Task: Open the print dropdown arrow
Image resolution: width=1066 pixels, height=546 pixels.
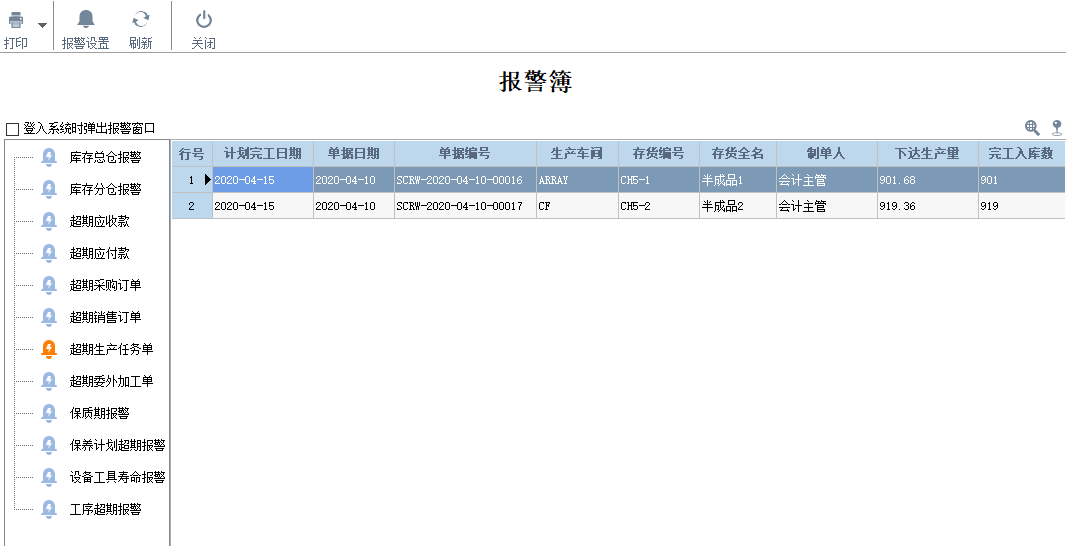Action: click(x=42, y=25)
